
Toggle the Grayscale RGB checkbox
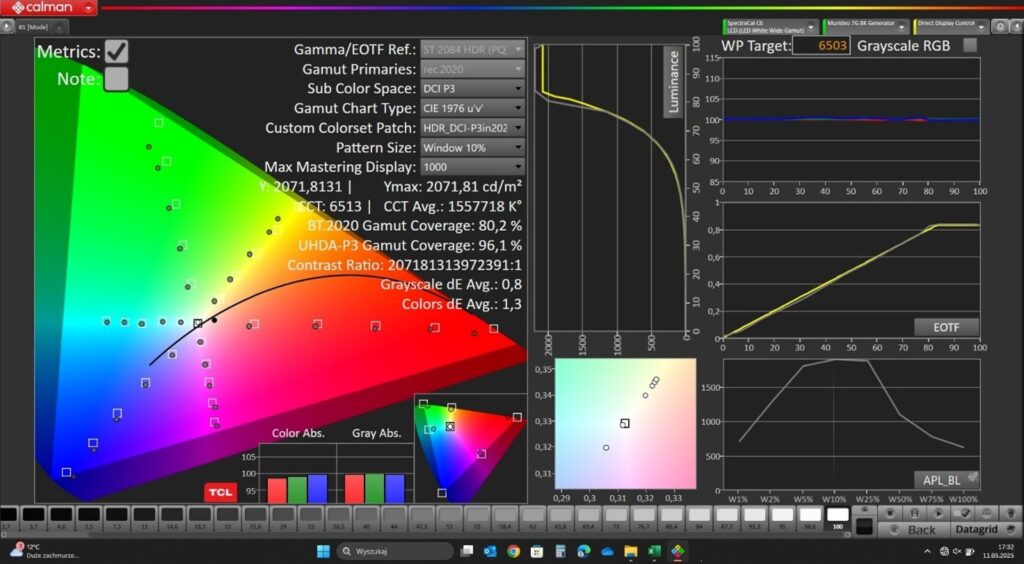pos(970,45)
